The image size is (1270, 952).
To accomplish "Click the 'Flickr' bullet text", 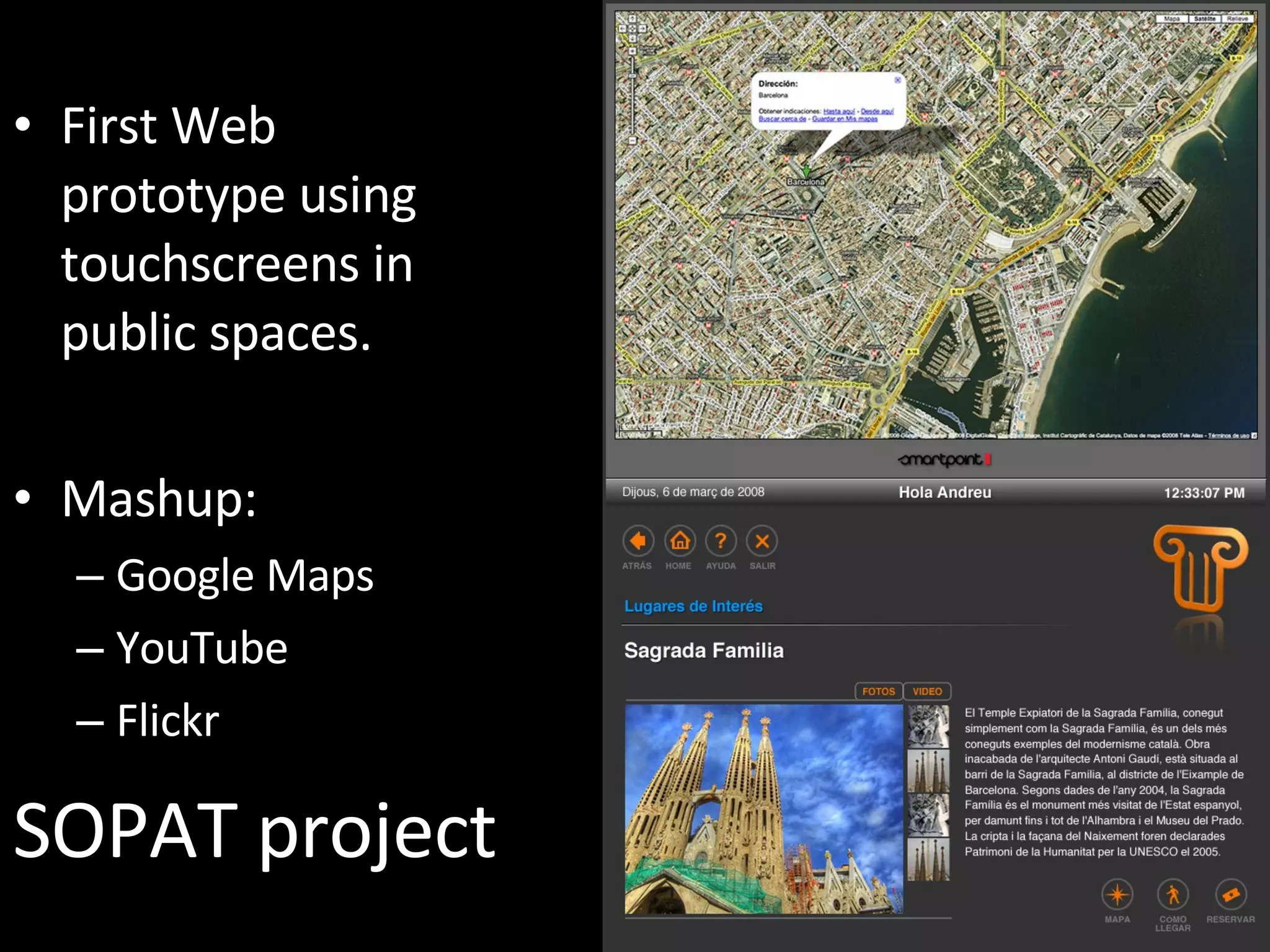I will pos(168,720).
